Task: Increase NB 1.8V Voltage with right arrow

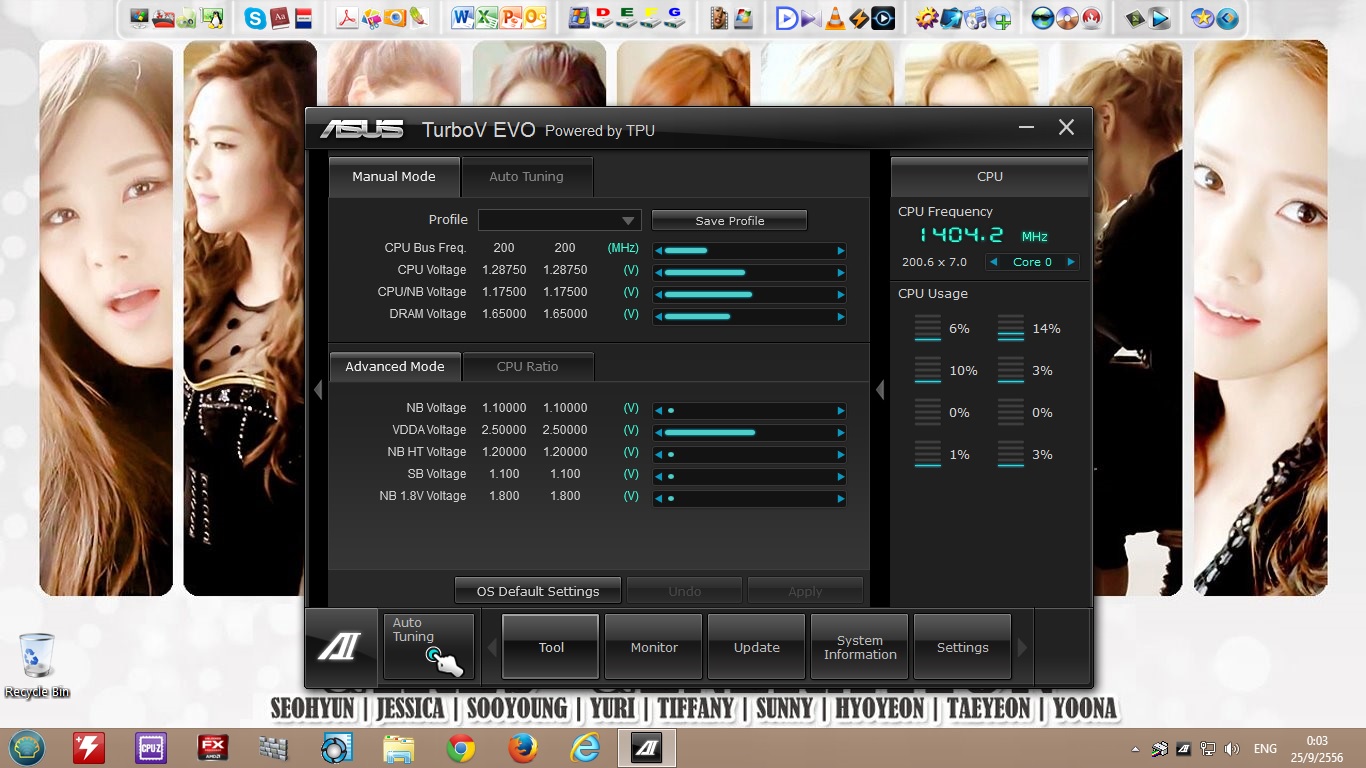Action: pyautogui.click(x=841, y=498)
